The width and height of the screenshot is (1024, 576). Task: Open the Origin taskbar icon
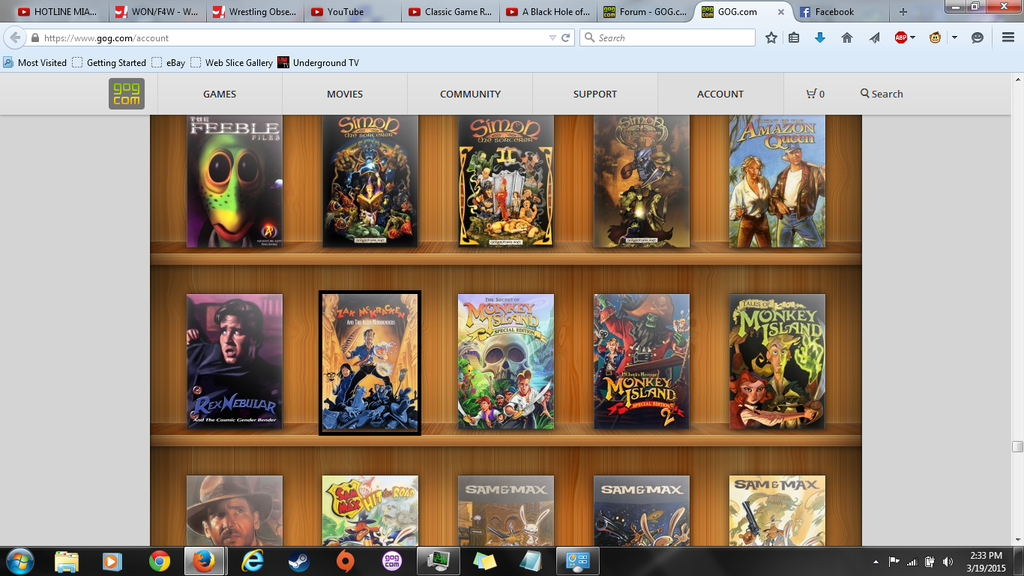click(x=345, y=562)
